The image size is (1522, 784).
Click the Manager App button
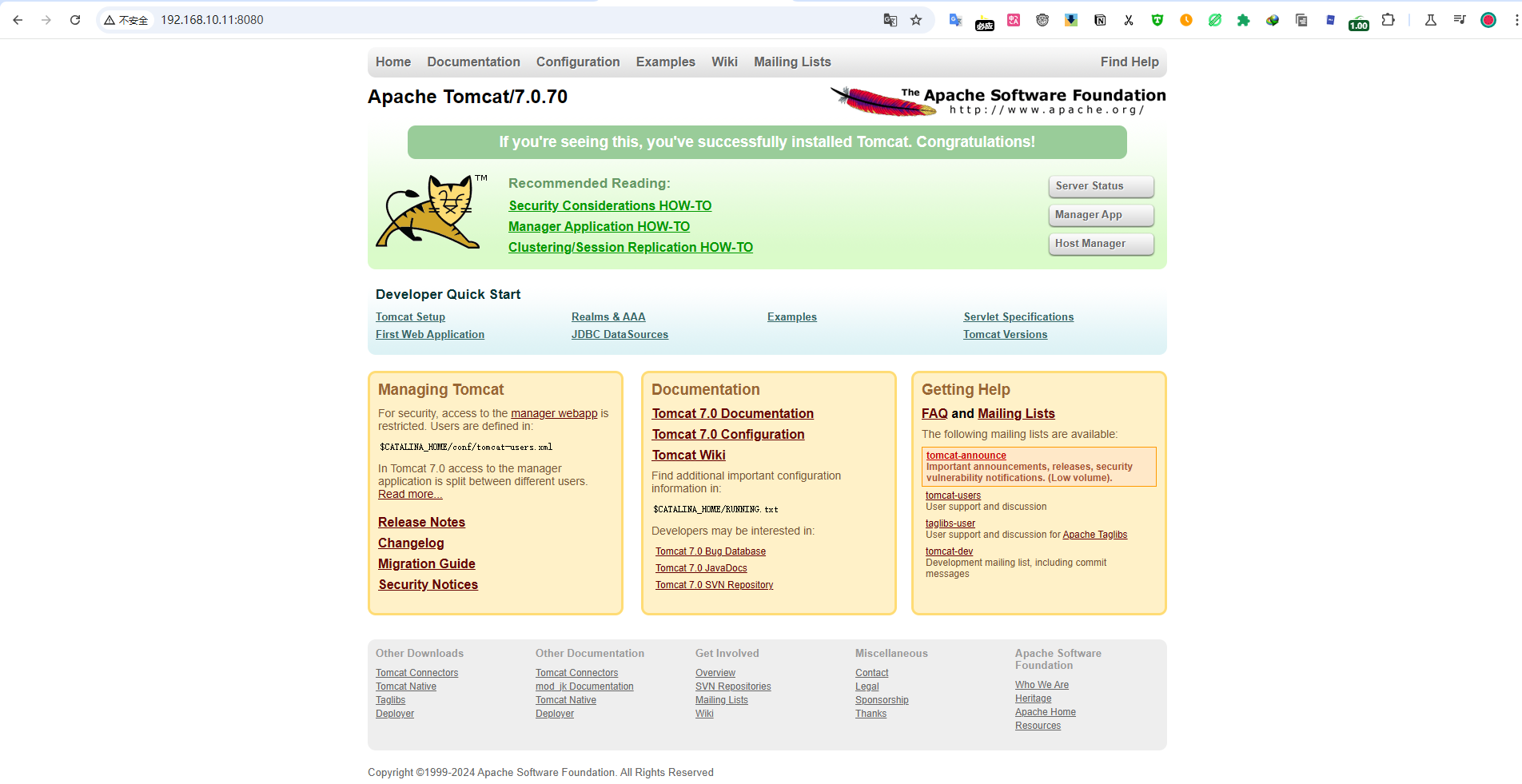(1101, 215)
